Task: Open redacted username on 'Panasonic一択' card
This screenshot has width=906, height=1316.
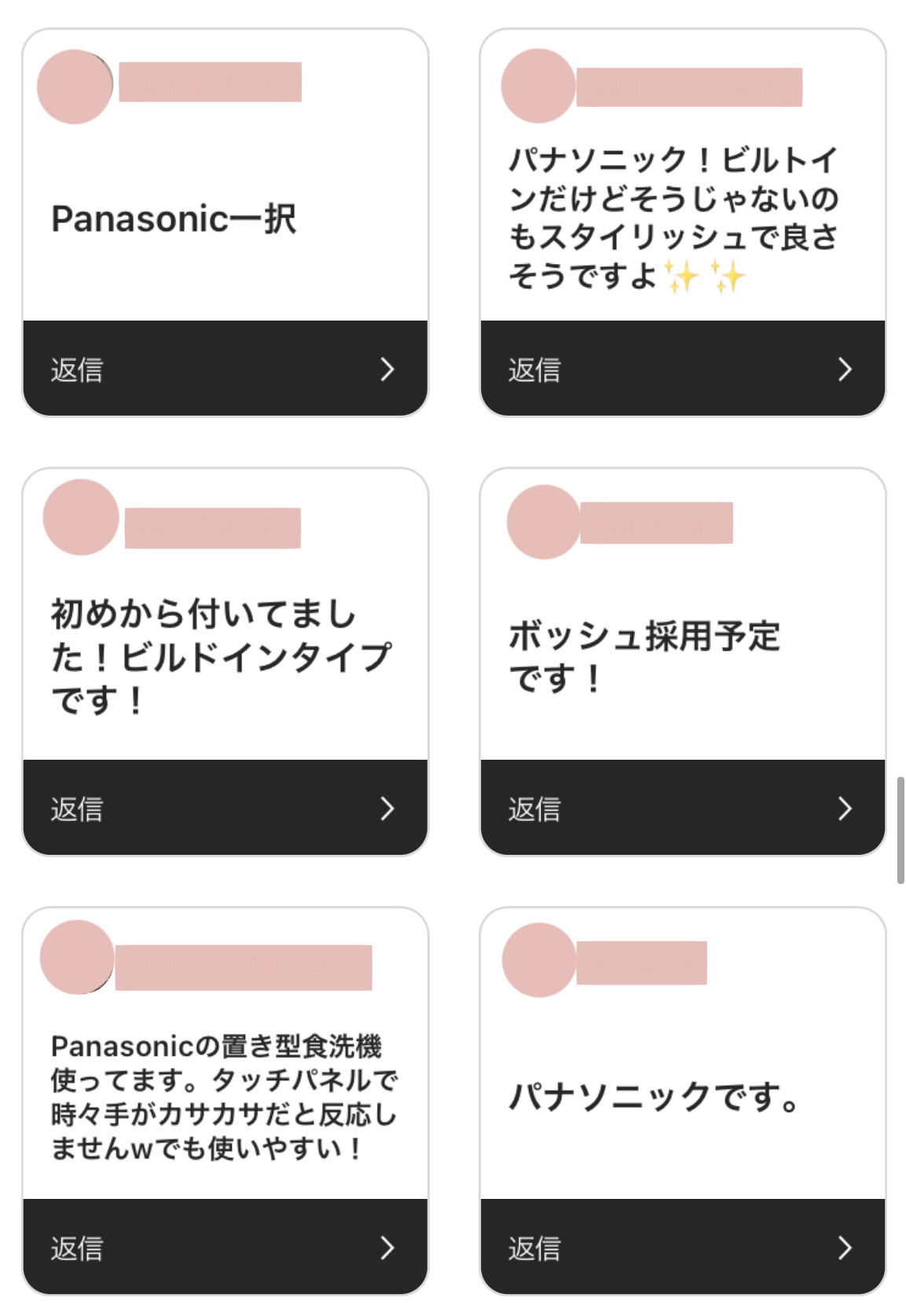Action: pyautogui.click(x=210, y=82)
